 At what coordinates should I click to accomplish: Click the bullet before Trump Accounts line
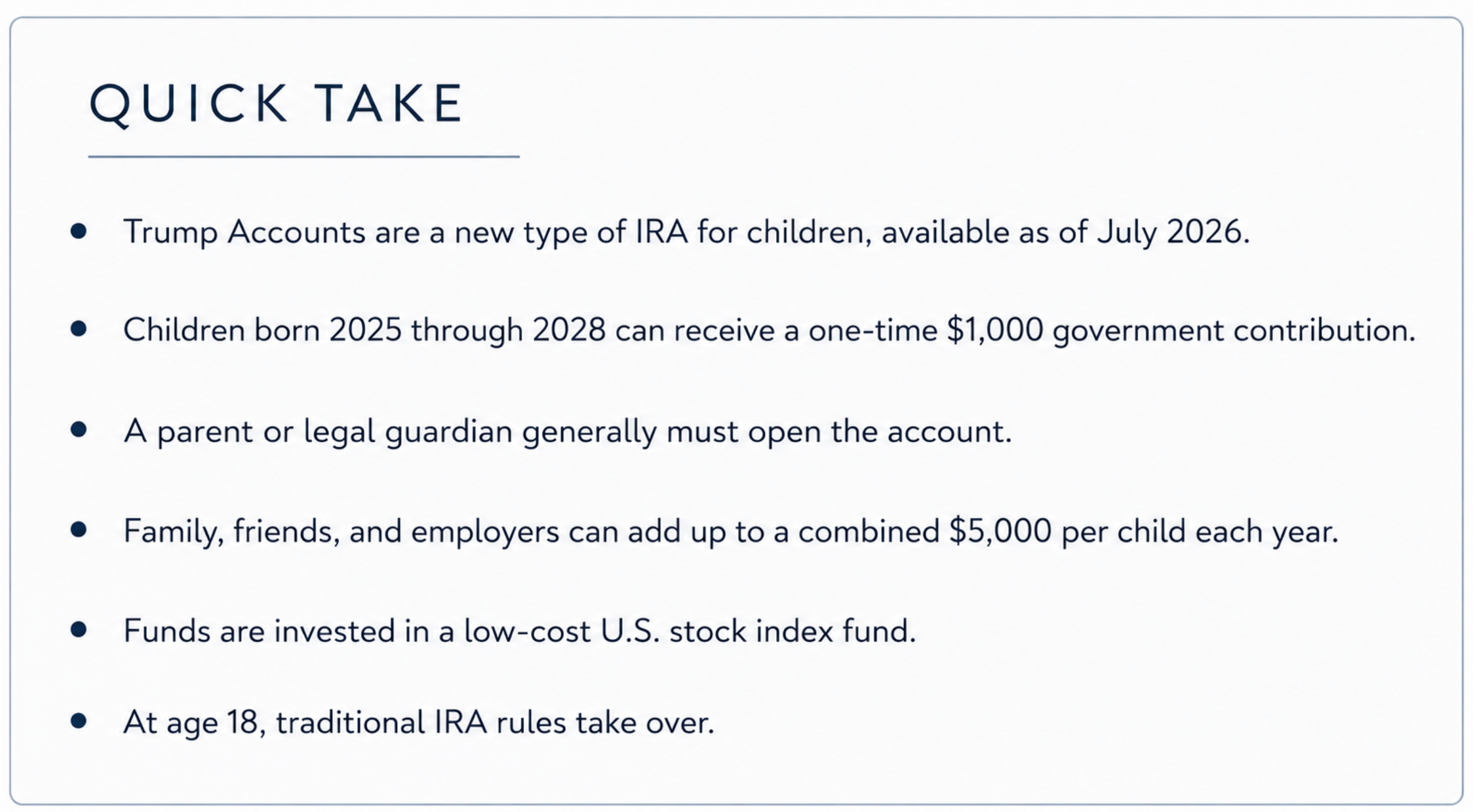pos(78,231)
